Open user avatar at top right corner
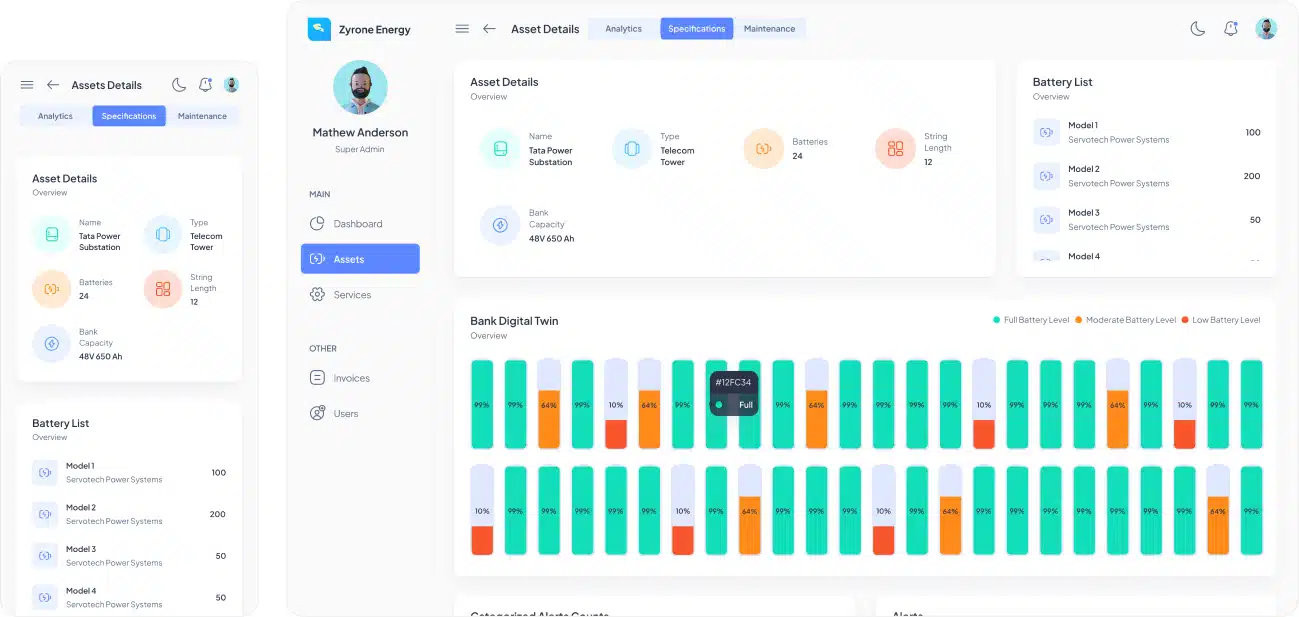This screenshot has width=1299, height=617. [x=1266, y=29]
